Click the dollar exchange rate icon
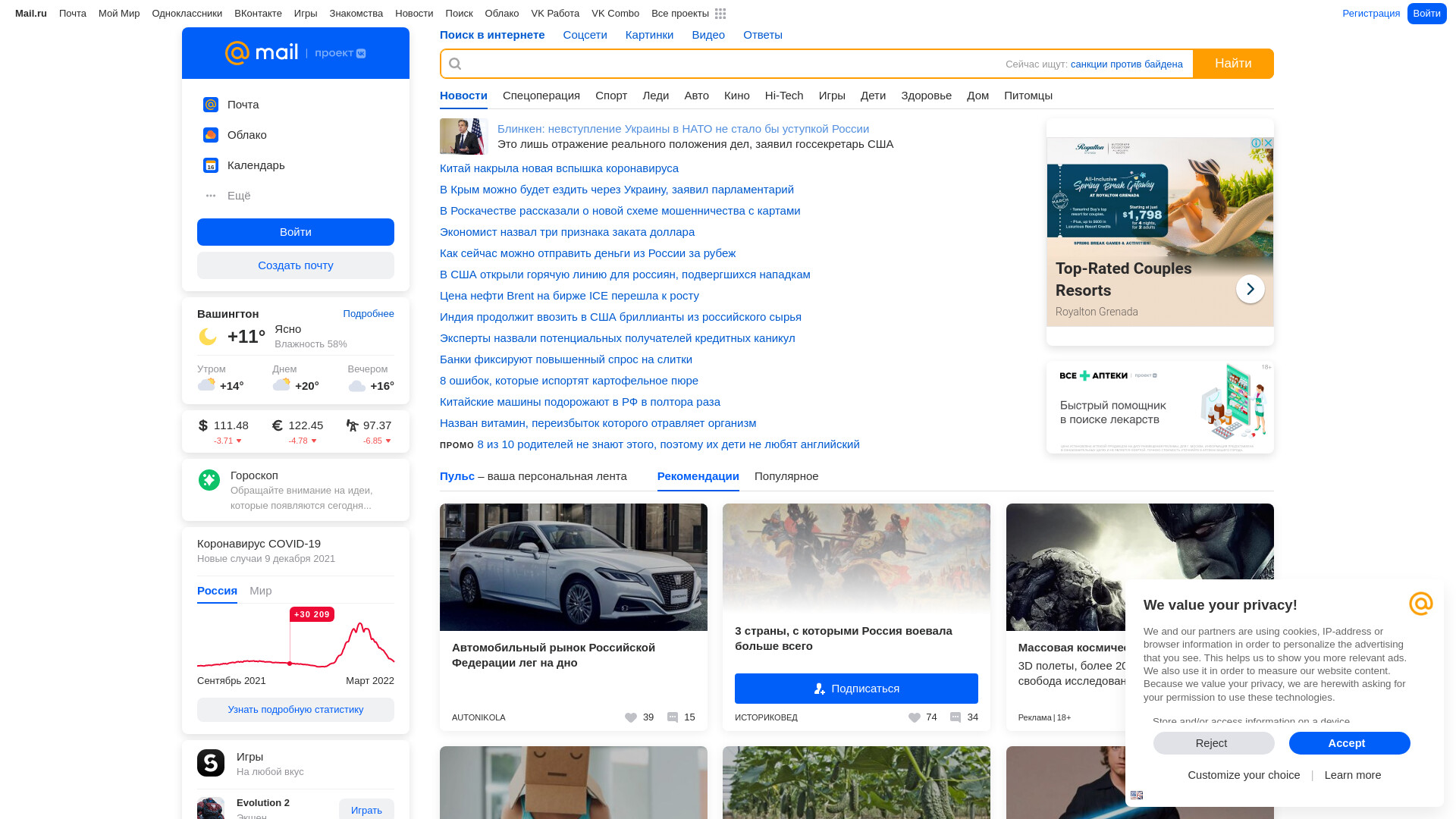Image resolution: width=1456 pixels, height=819 pixels. [203, 425]
